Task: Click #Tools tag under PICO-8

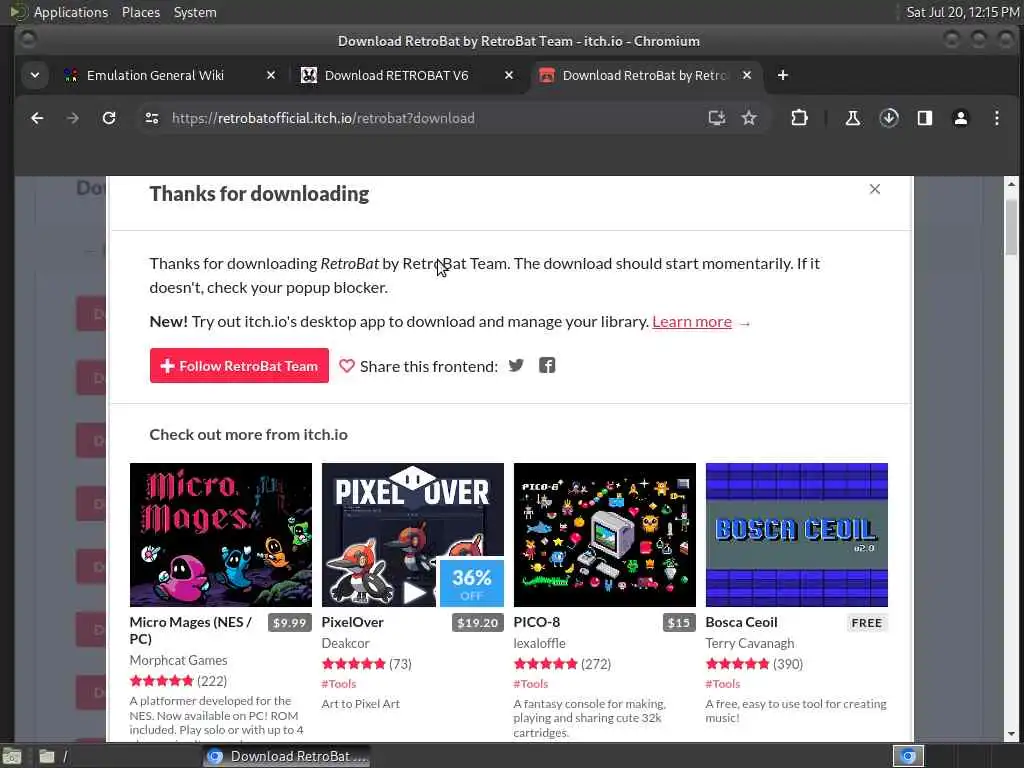Action: [531, 684]
